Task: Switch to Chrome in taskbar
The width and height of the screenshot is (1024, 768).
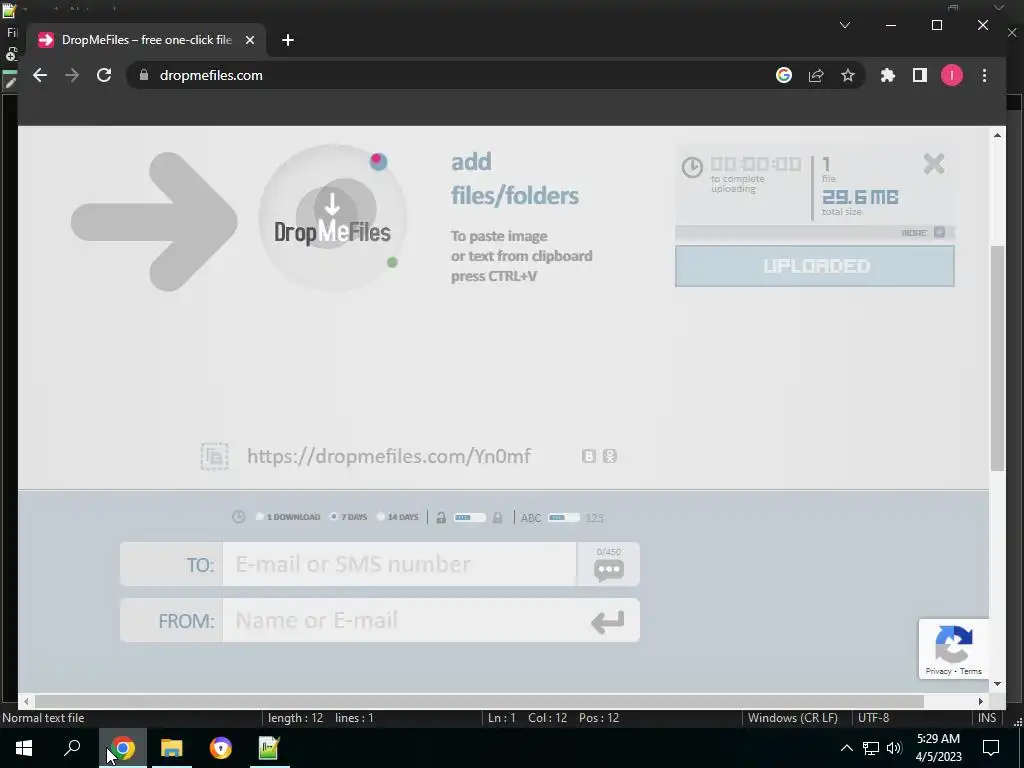Action: [123, 748]
